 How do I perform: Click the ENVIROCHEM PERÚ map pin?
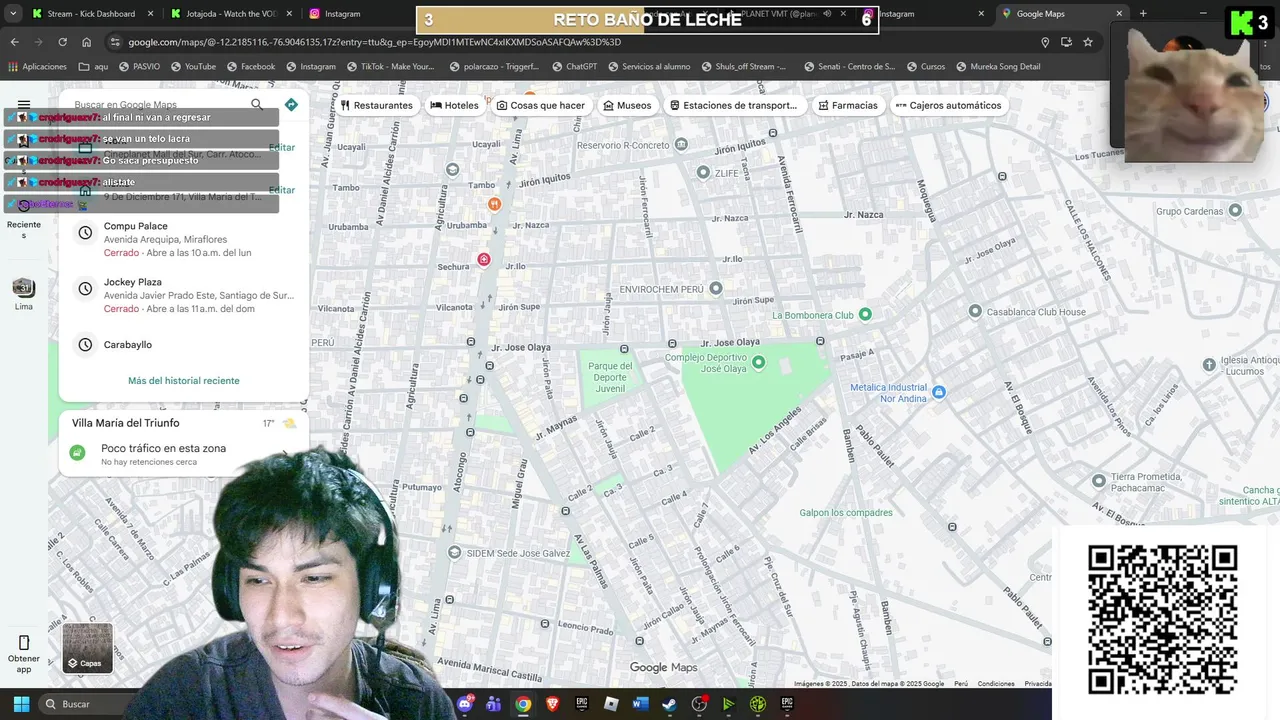pyautogui.click(x=715, y=288)
